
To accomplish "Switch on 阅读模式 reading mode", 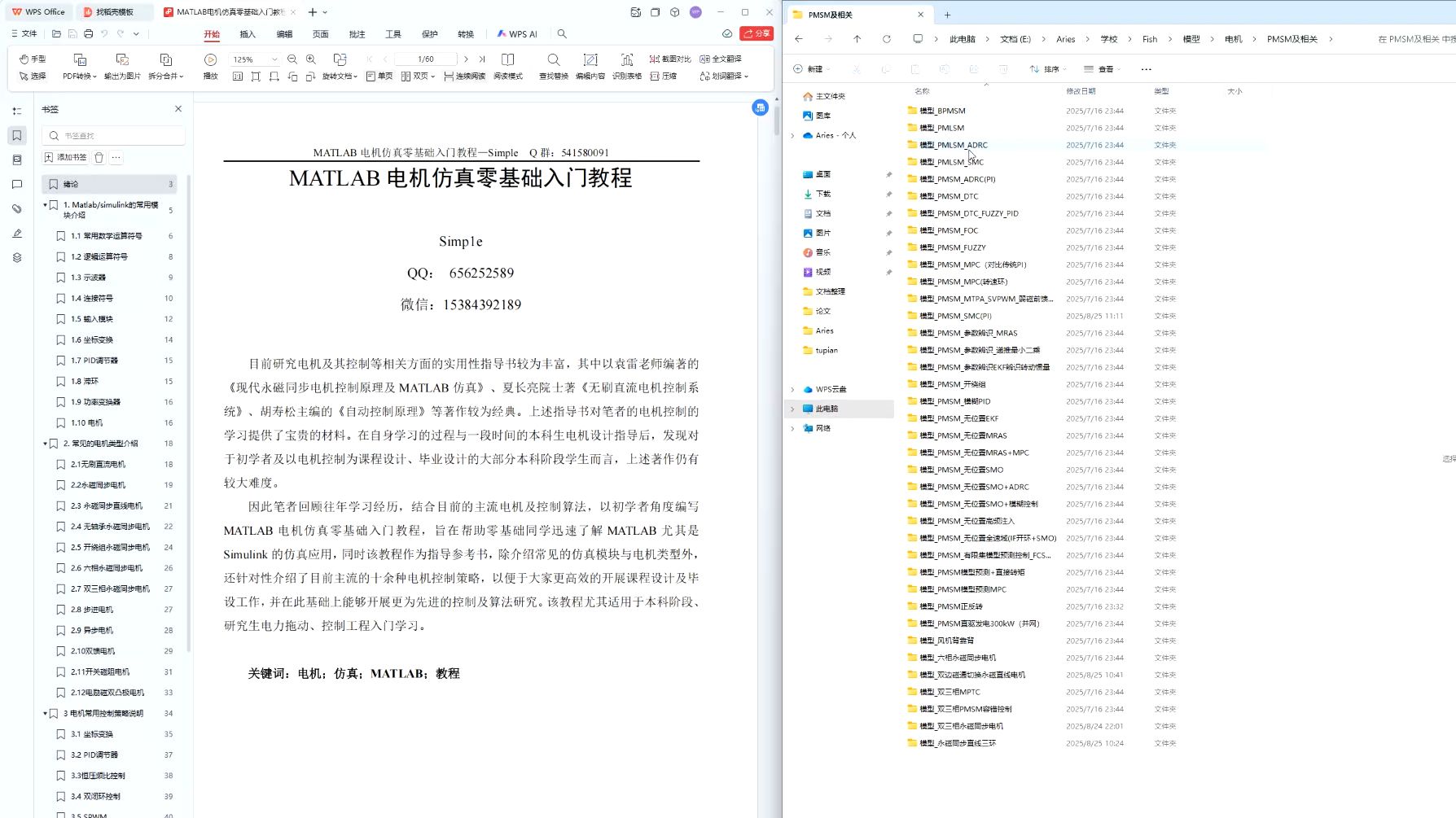I will click(x=509, y=75).
